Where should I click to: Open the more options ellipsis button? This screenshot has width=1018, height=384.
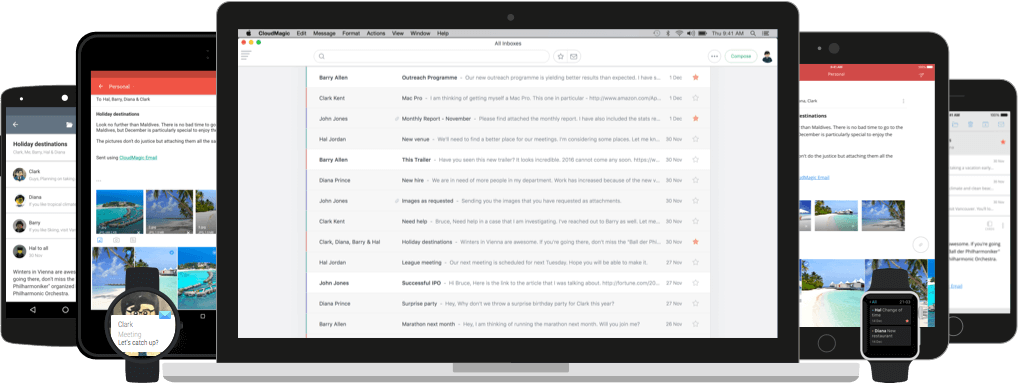point(714,57)
